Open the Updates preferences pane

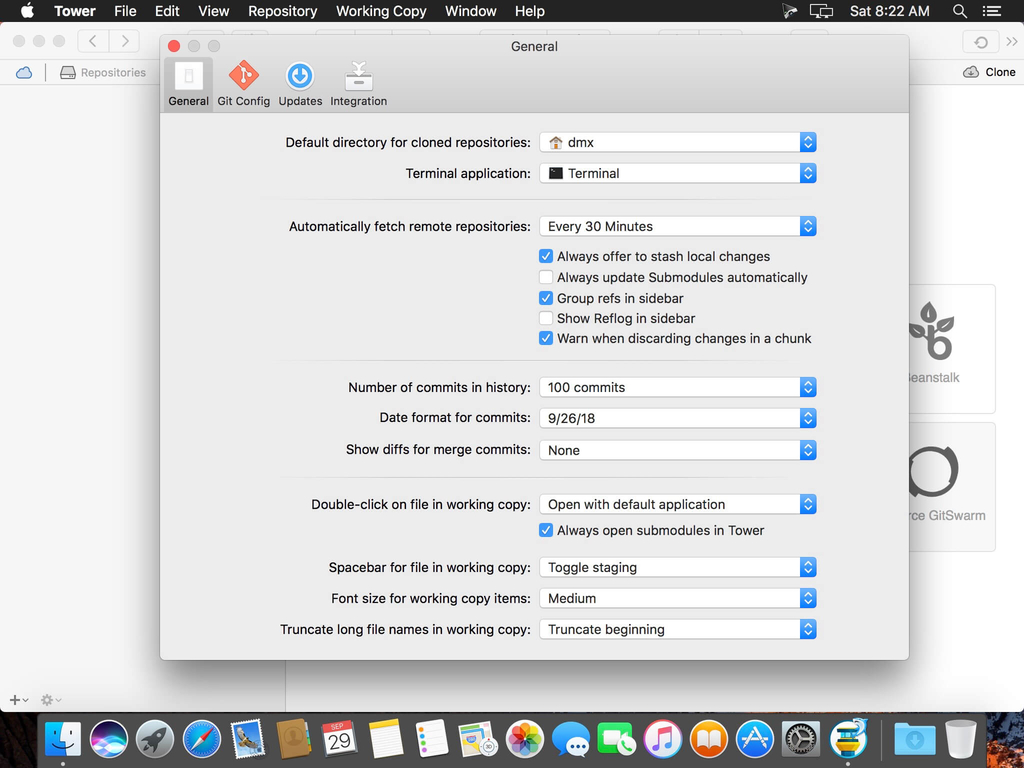[x=300, y=84]
